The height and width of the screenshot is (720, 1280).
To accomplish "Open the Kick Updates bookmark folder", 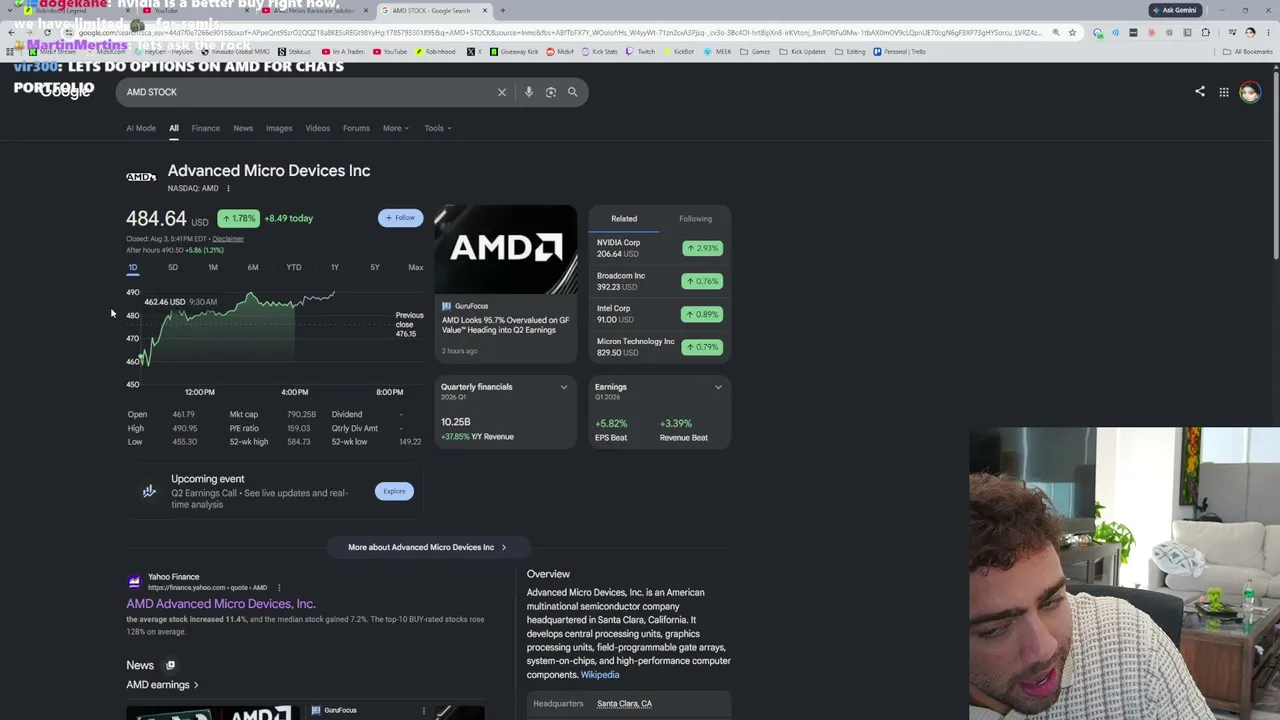I will (803, 51).
